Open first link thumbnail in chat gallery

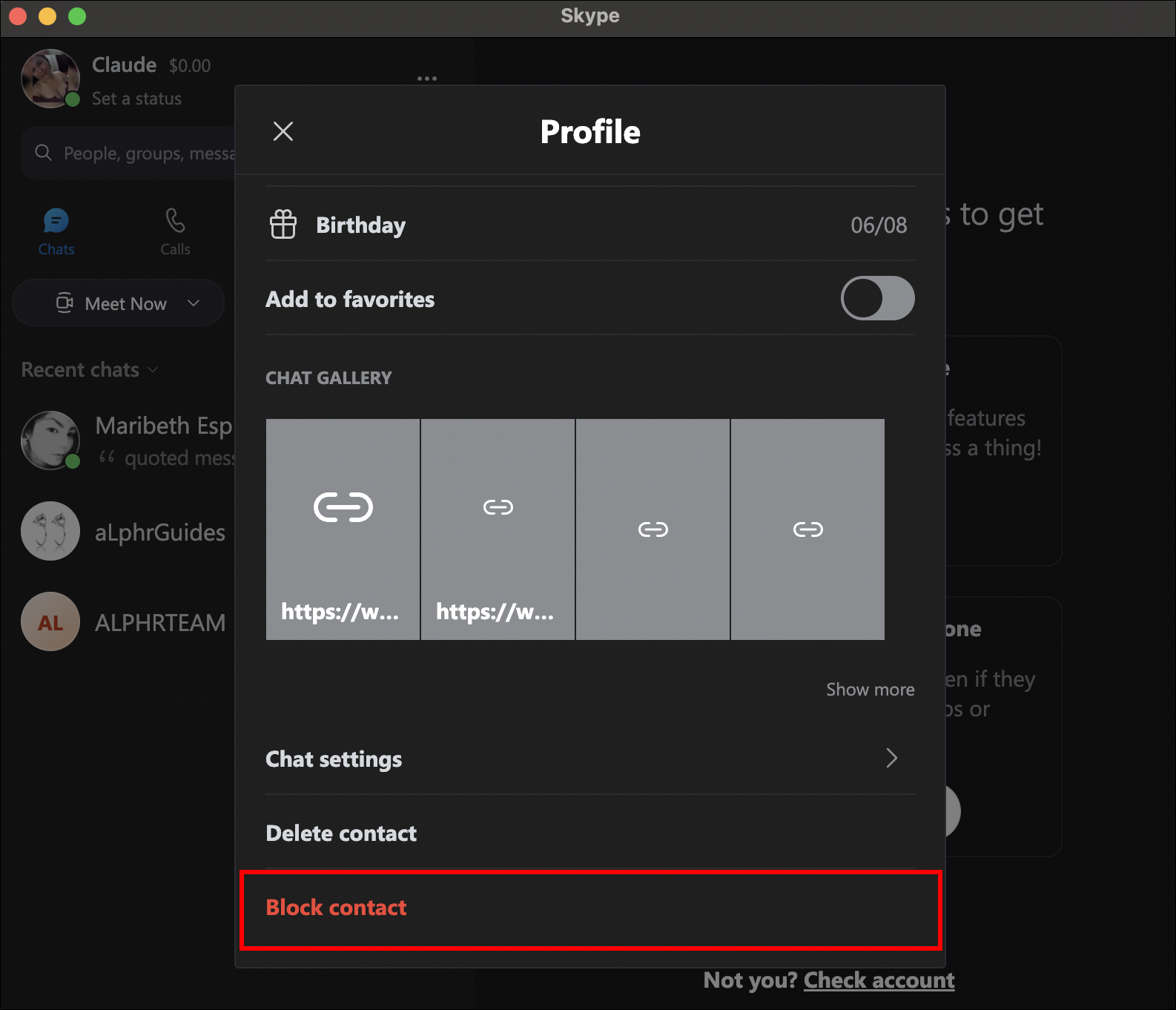[x=343, y=529]
